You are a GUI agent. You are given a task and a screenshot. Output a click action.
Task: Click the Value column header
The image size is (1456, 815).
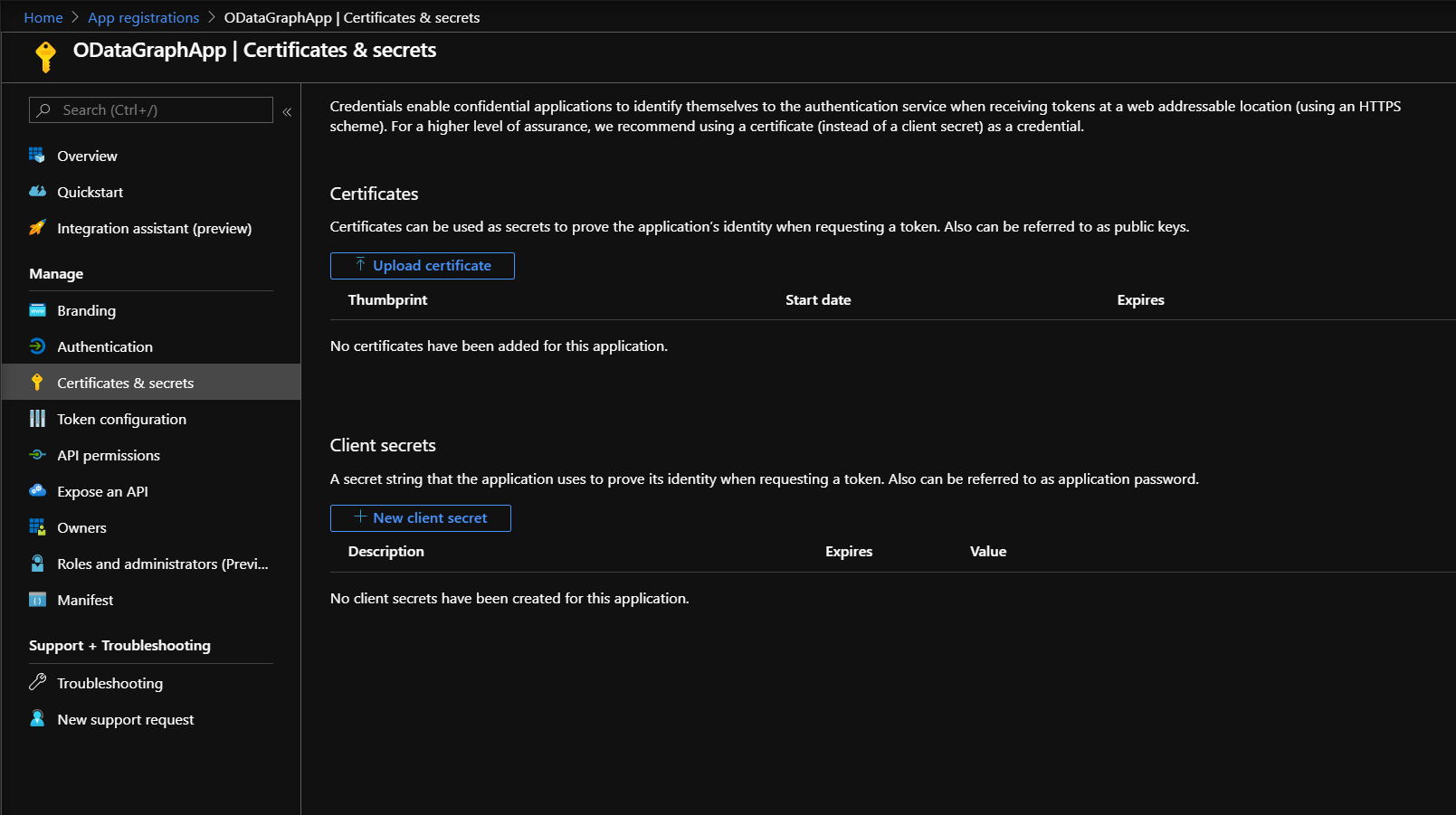[988, 551]
